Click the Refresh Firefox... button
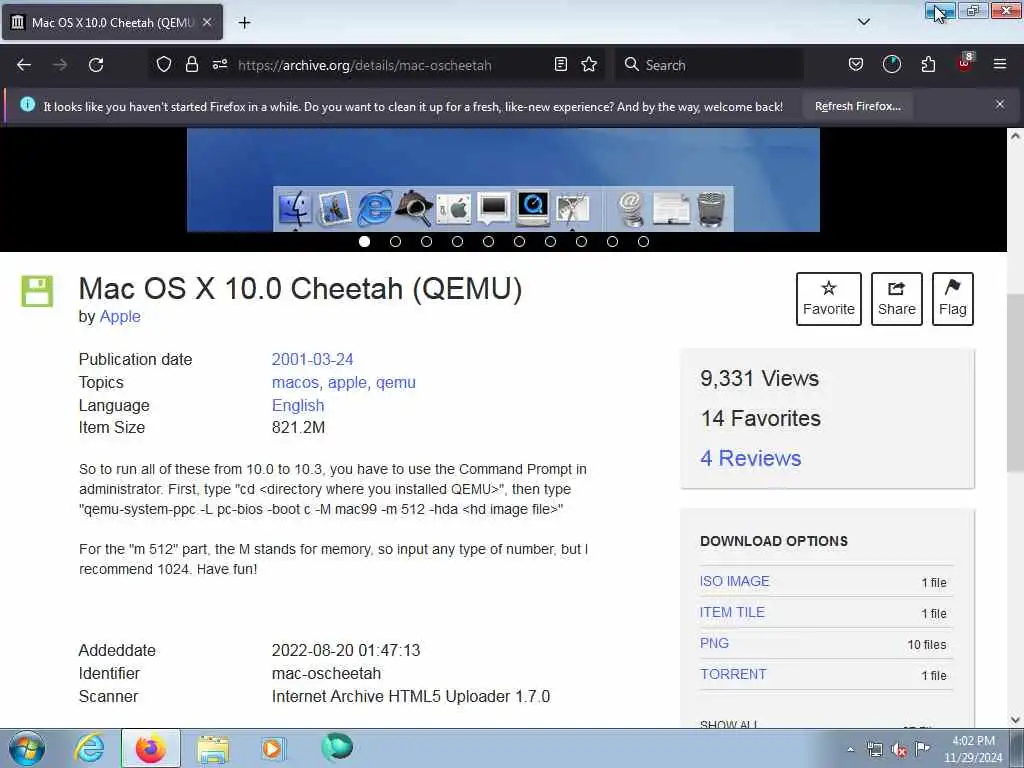Viewport: 1024px width, 768px height. [x=857, y=106]
